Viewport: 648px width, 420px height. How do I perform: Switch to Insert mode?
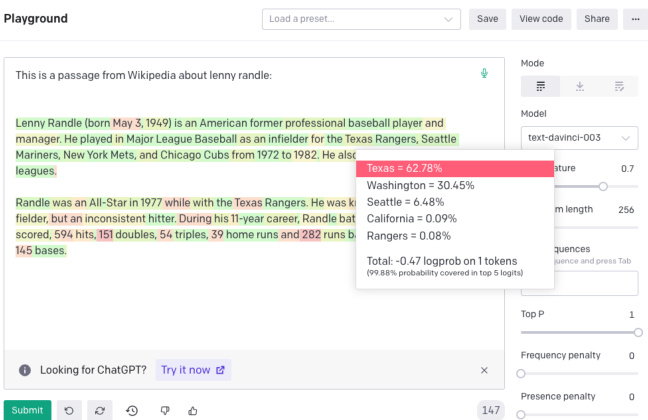coord(580,87)
